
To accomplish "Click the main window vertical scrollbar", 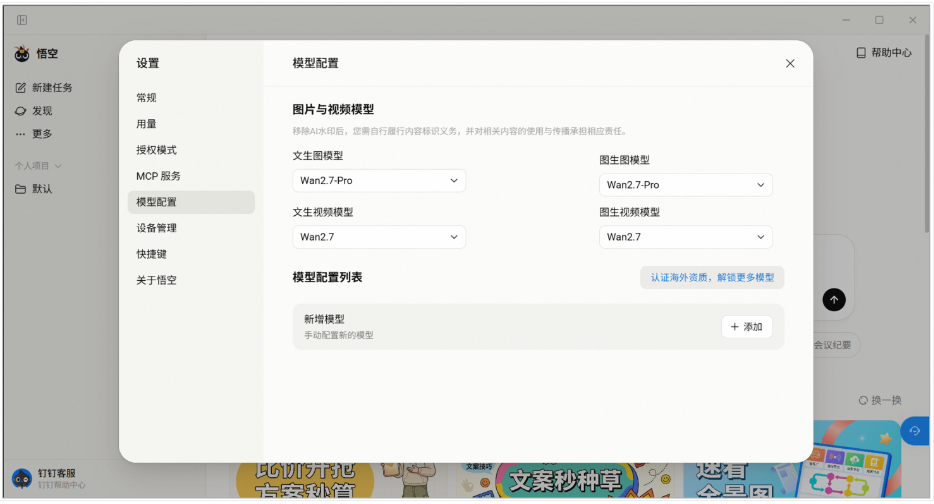I will [927, 134].
